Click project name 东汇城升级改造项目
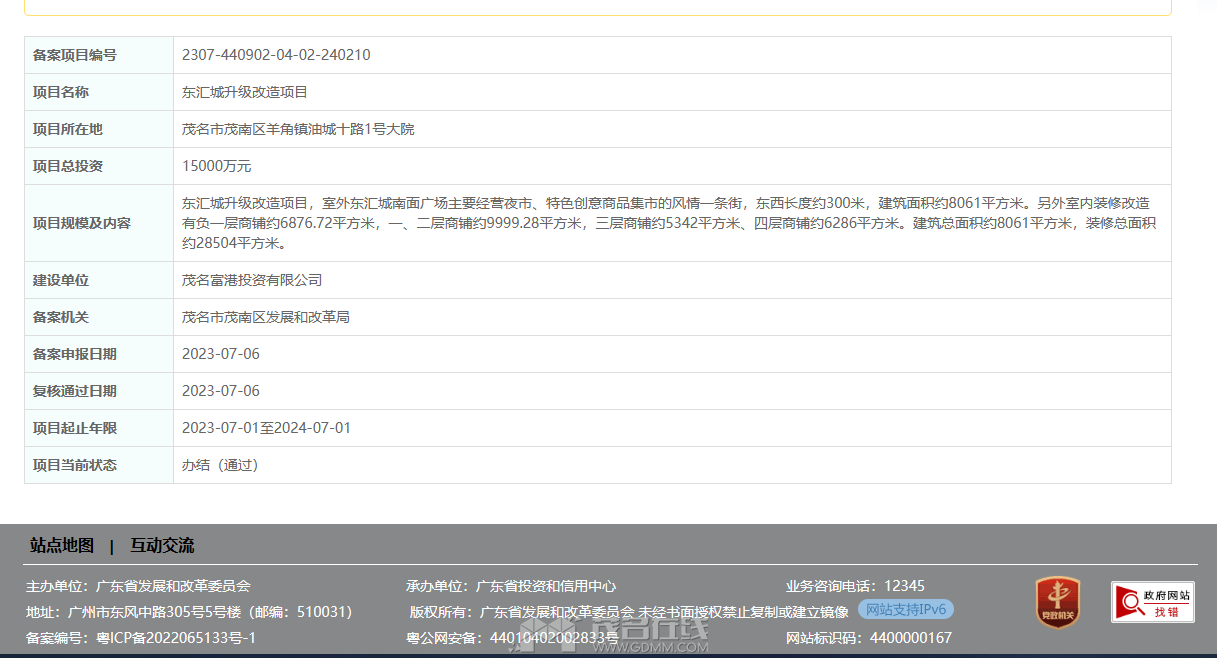Viewport: 1217px width, 658px height. tap(245, 92)
